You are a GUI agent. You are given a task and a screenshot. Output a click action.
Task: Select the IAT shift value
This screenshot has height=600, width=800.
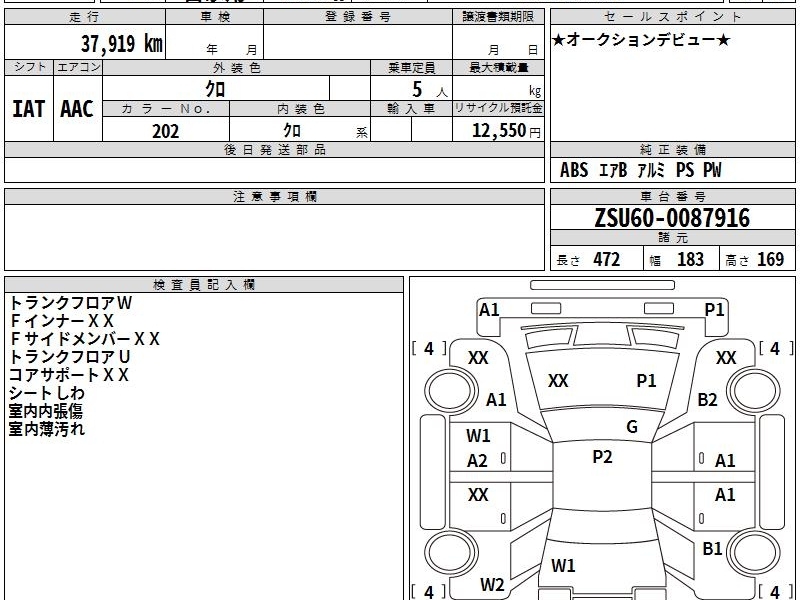pos(29,109)
